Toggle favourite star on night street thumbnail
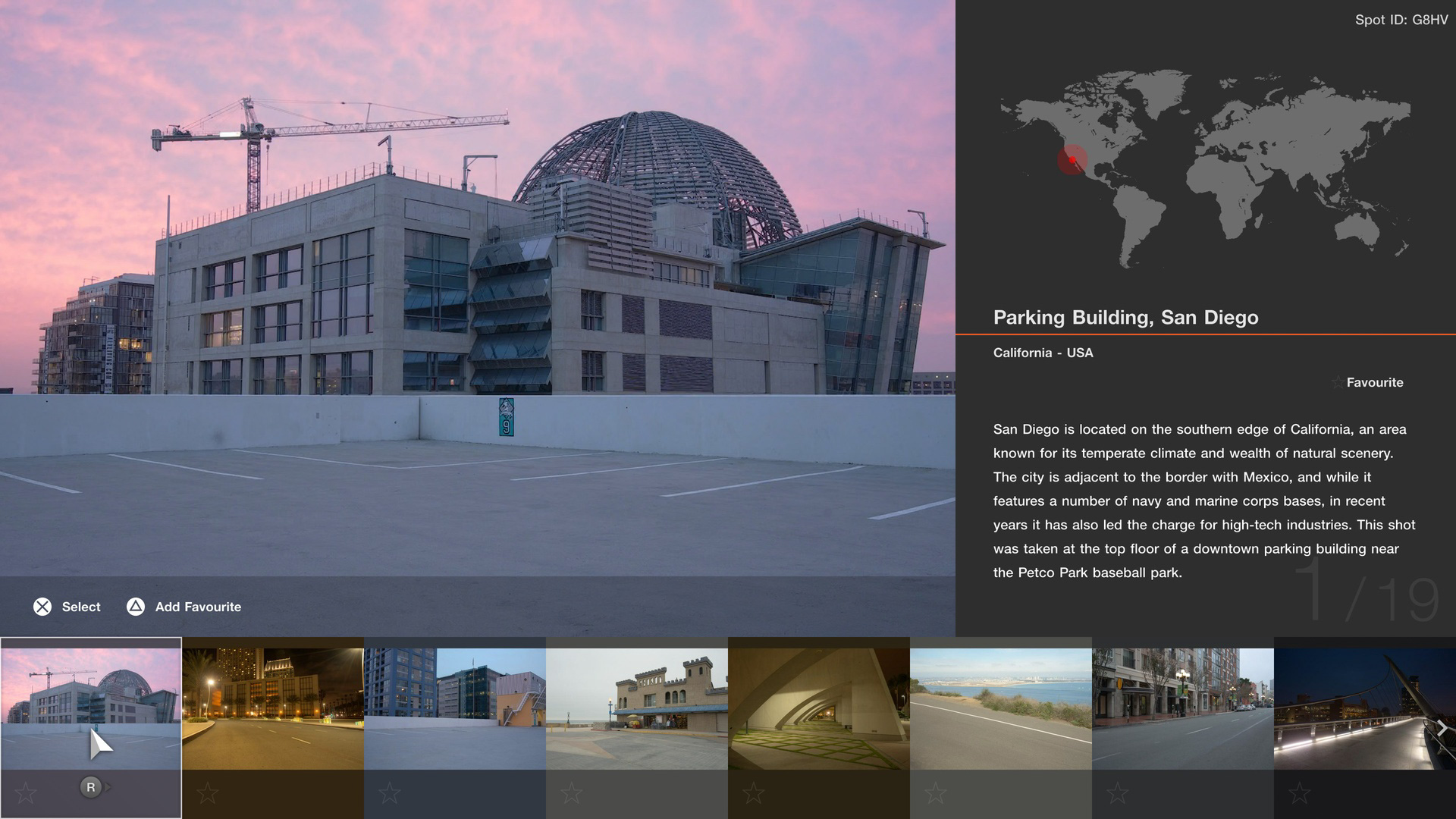 pos(207,793)
